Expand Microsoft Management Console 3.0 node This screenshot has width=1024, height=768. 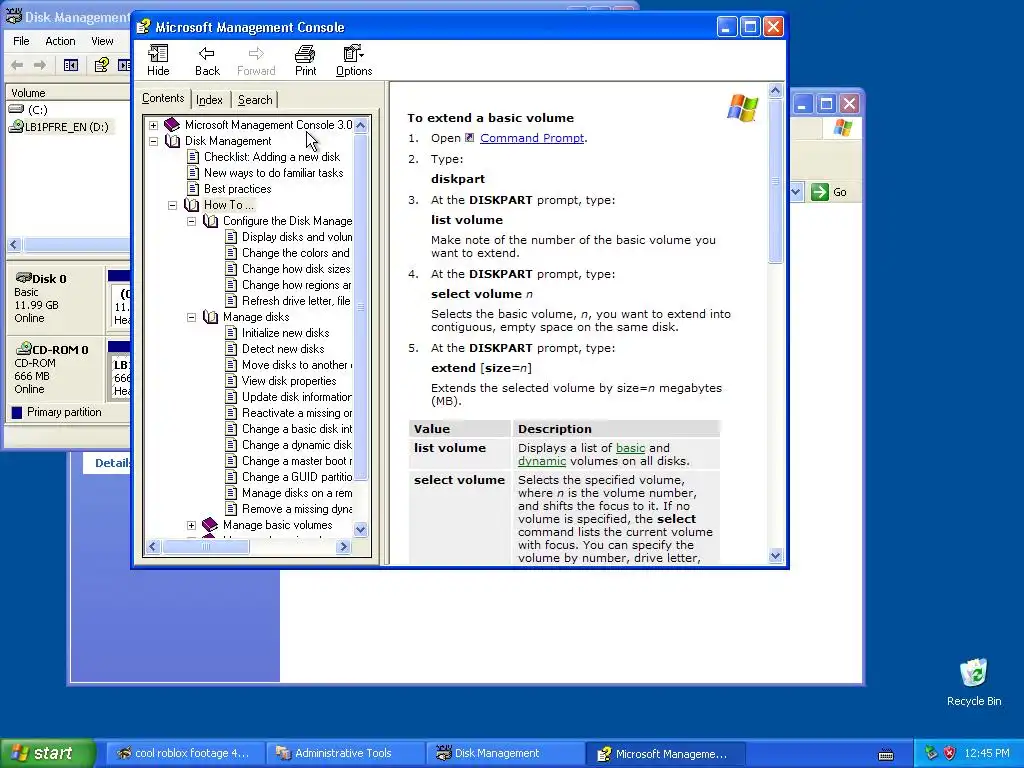pos(153,125)
